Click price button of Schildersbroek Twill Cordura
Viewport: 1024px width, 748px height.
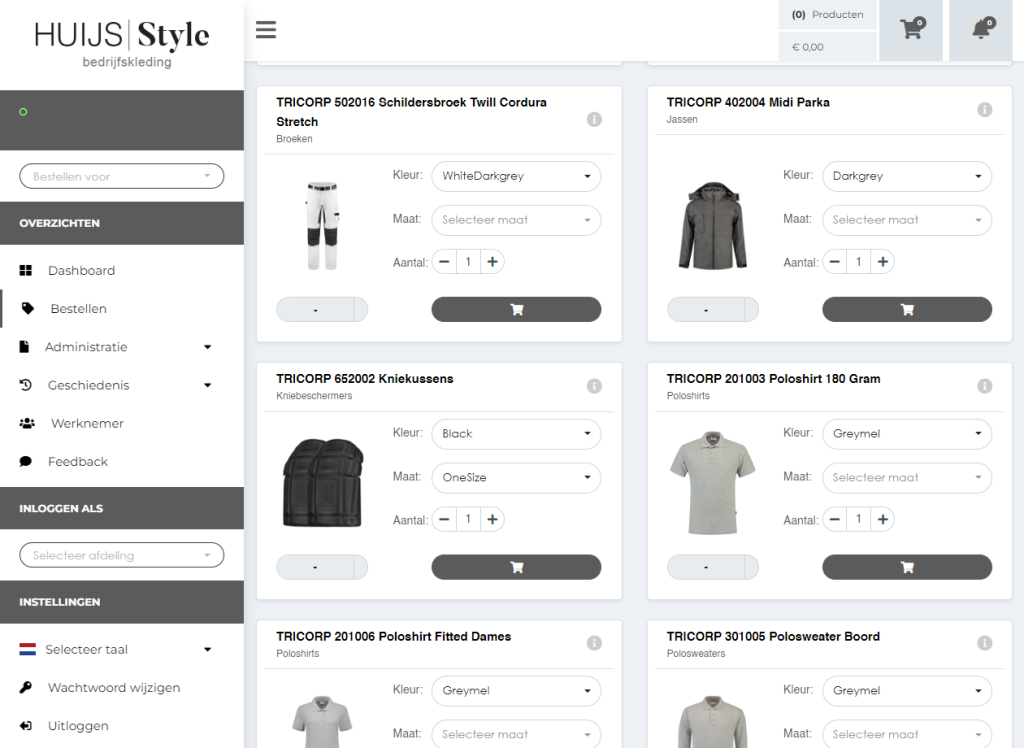[x=322, y=310]
